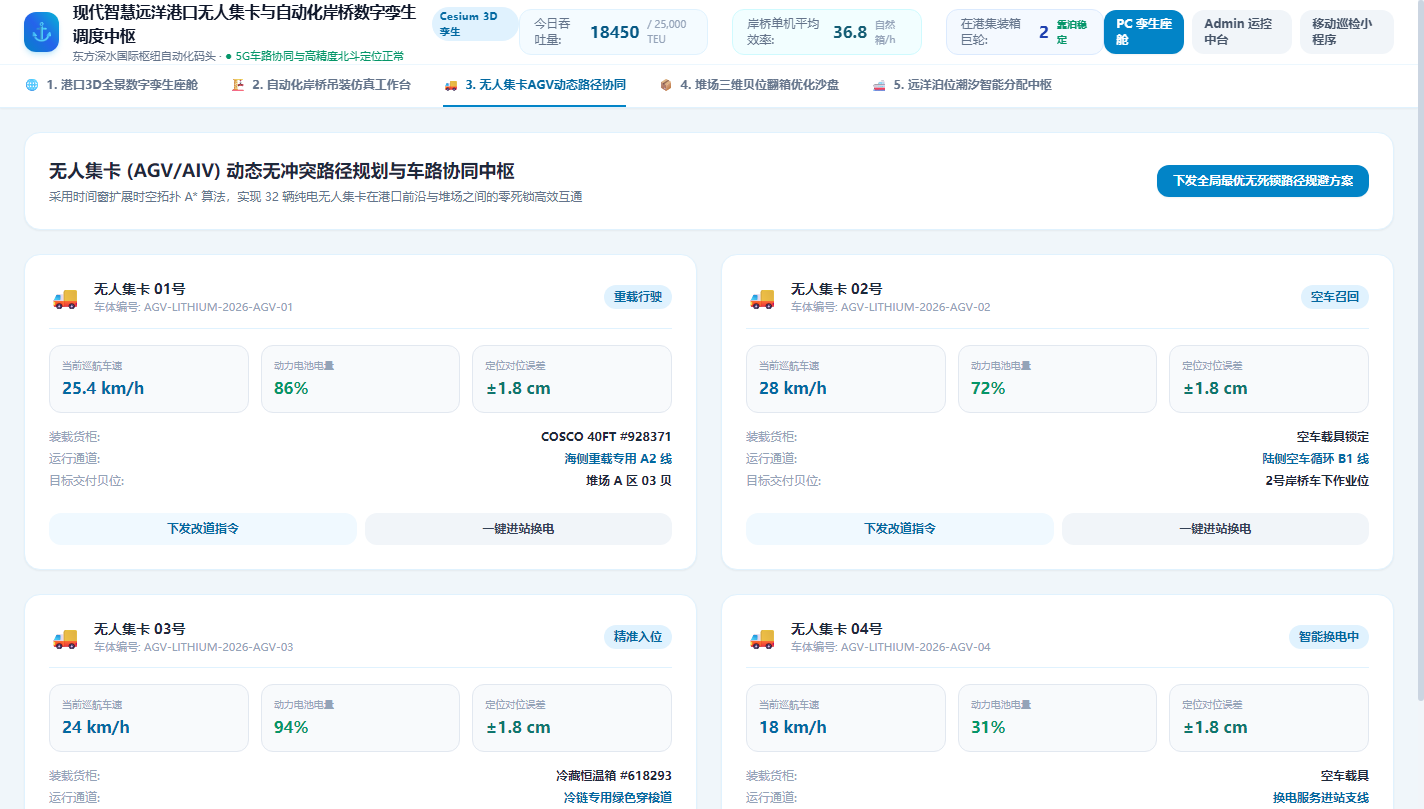Switch to the 3. 无人集卡AGV动态路径协同 tab
Viewport: 1424px width, 809px height.
(535, 85)
